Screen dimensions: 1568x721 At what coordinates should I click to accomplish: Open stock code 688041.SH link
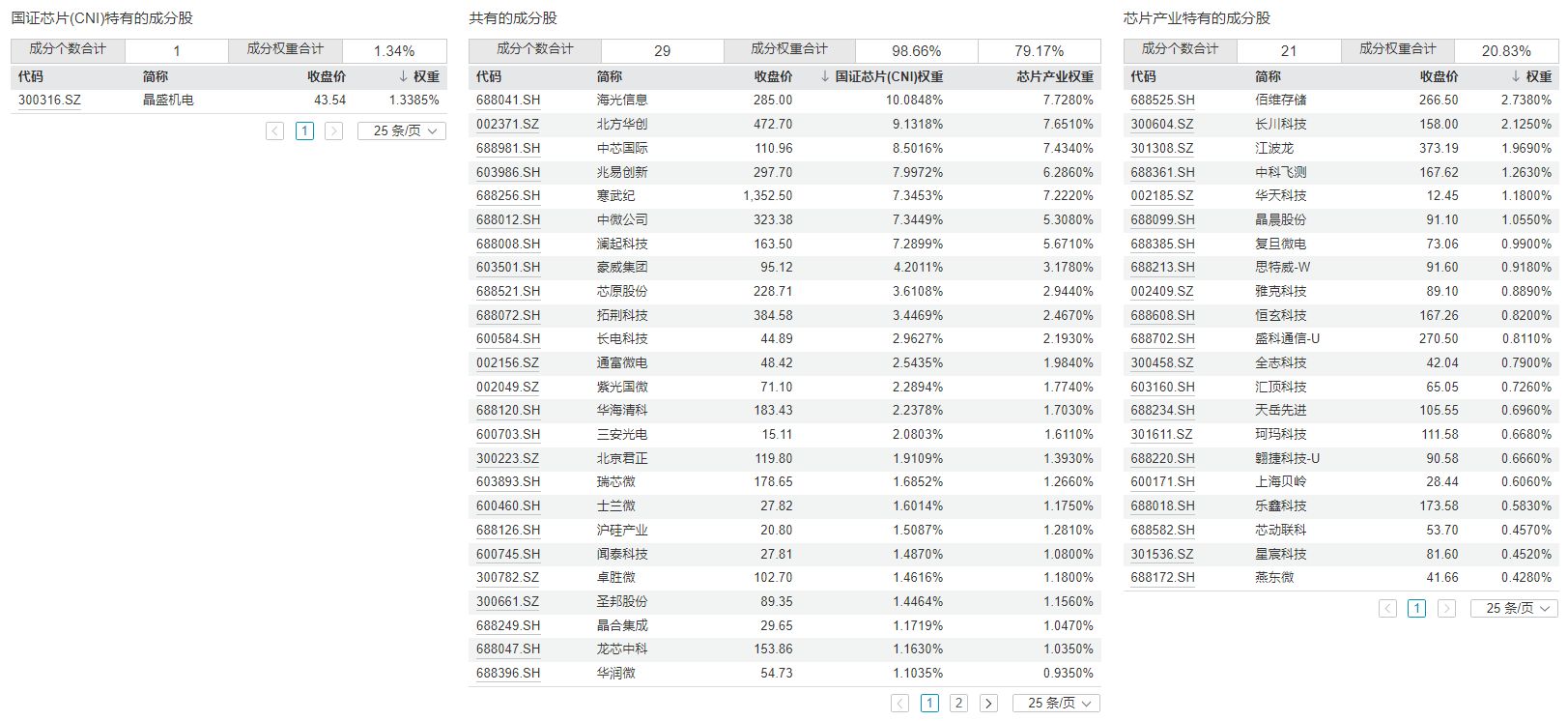click(x=508, y=101)
